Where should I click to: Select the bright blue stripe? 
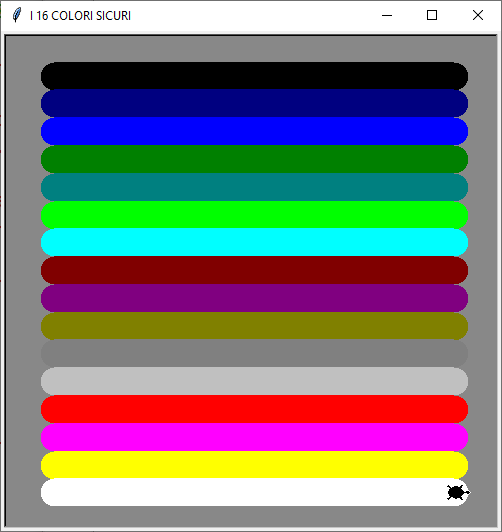[x=254, y=131]
